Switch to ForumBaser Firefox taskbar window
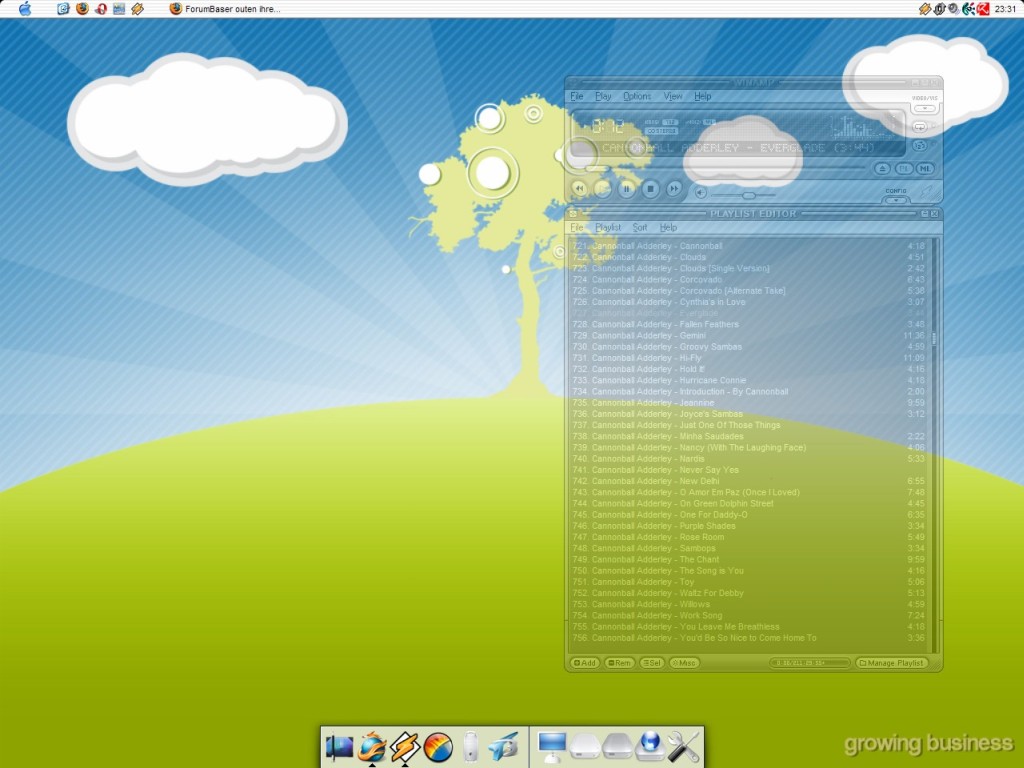Viewport: 1024px width, 768px height. click(x=225, y=9)
